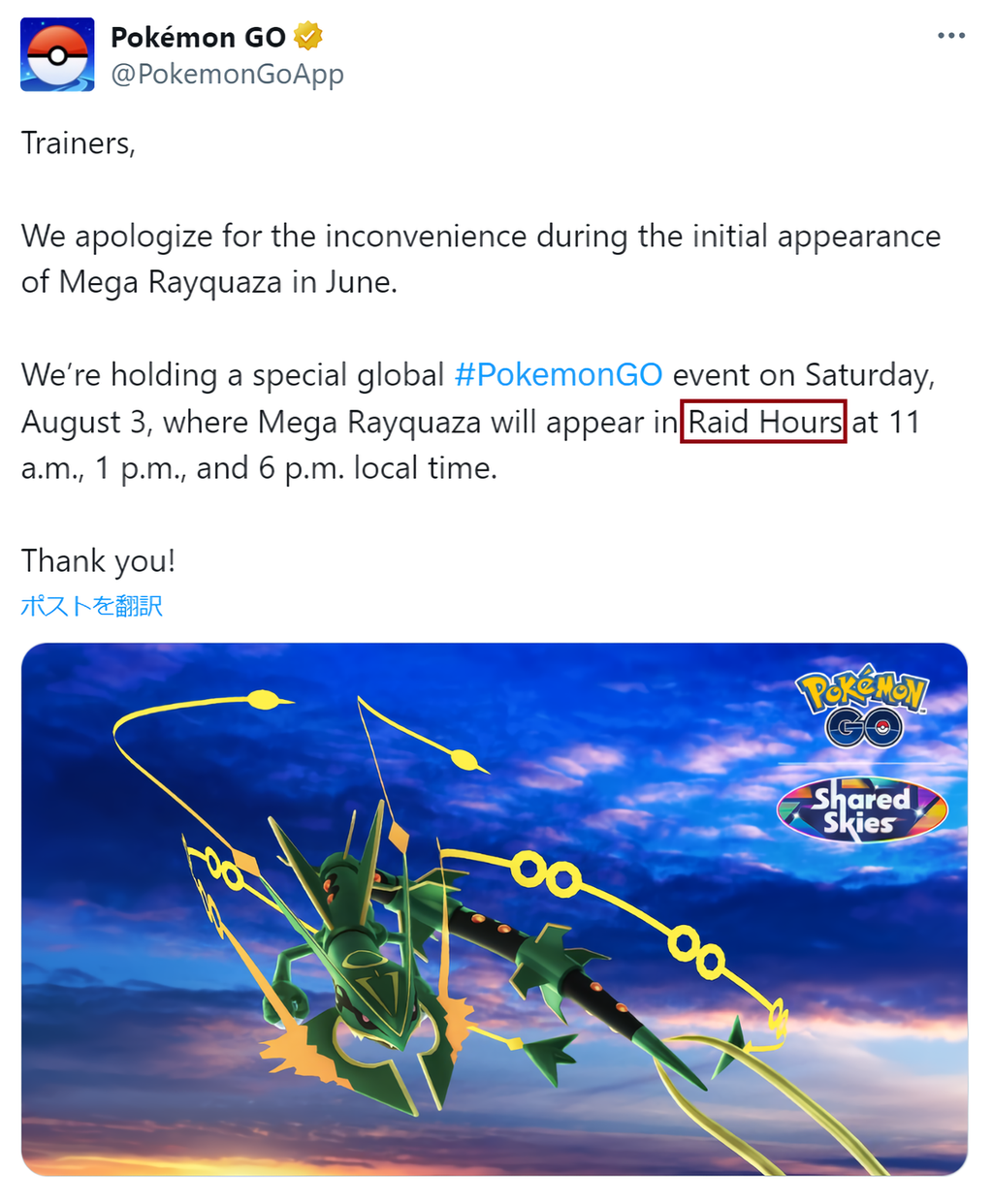The height and width of the screenshot is (1204, 993).
Task: Follow the #PokemonGO hashtag link
Action: coord(559,375)
